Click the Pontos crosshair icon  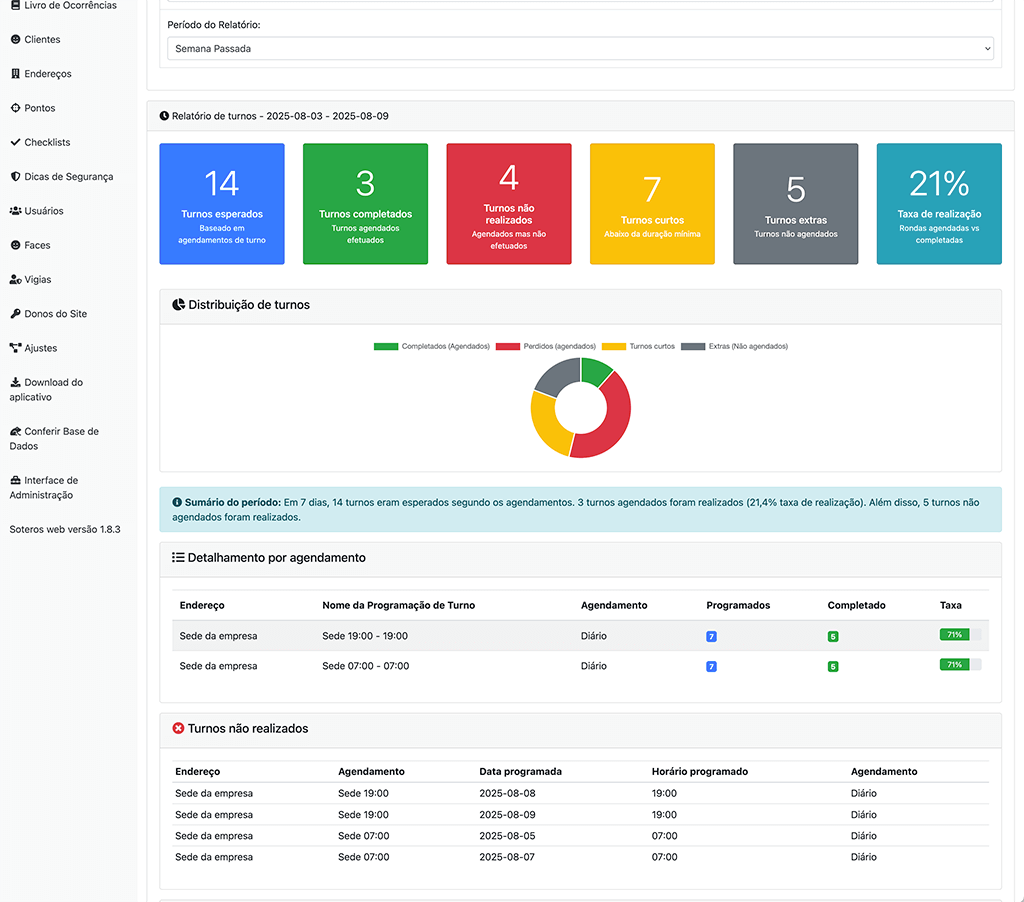point(15,108)
